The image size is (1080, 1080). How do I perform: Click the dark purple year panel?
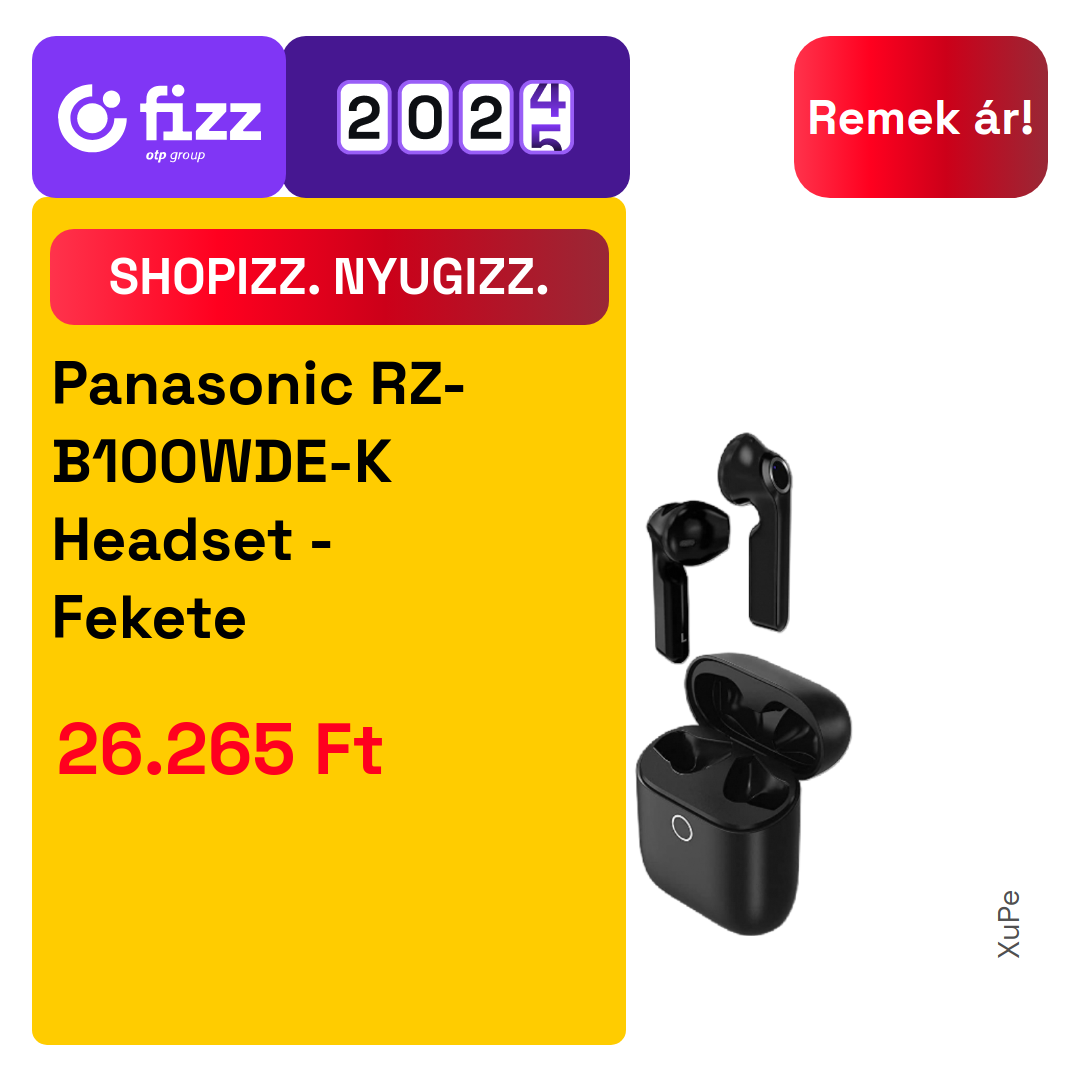pos(457,117)
